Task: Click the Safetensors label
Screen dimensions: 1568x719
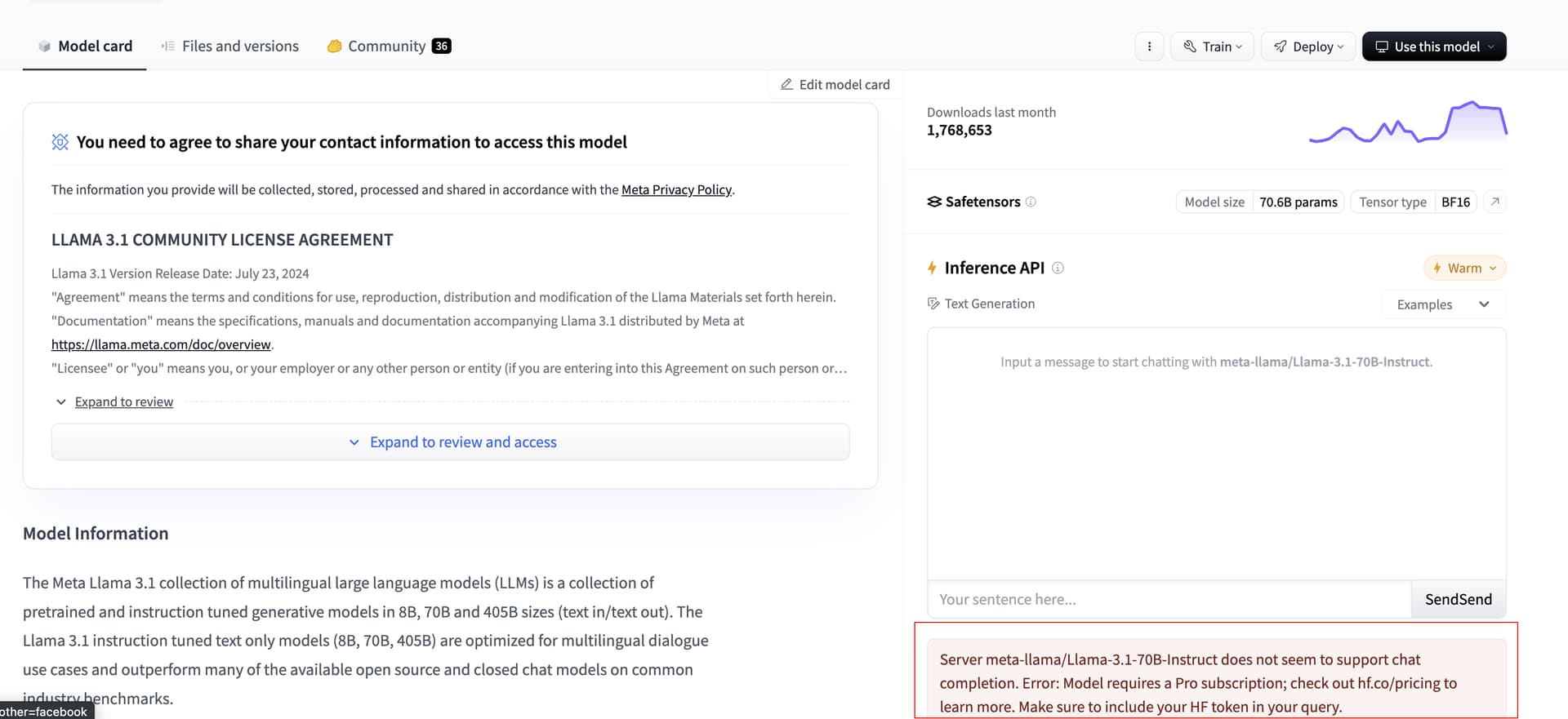Action: [982, 202]
